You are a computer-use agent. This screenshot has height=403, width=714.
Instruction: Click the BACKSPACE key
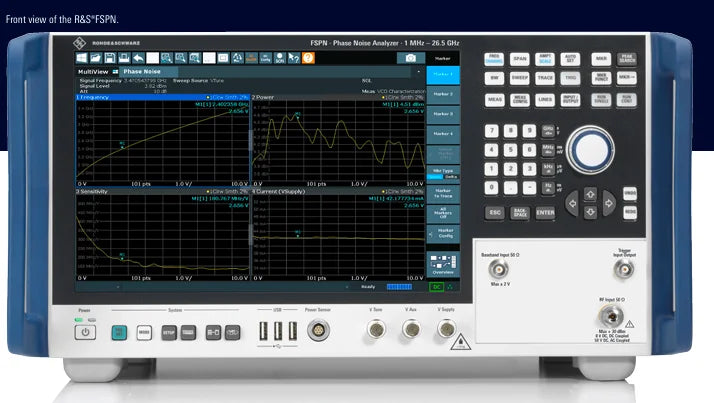click(x=520, y=213)
